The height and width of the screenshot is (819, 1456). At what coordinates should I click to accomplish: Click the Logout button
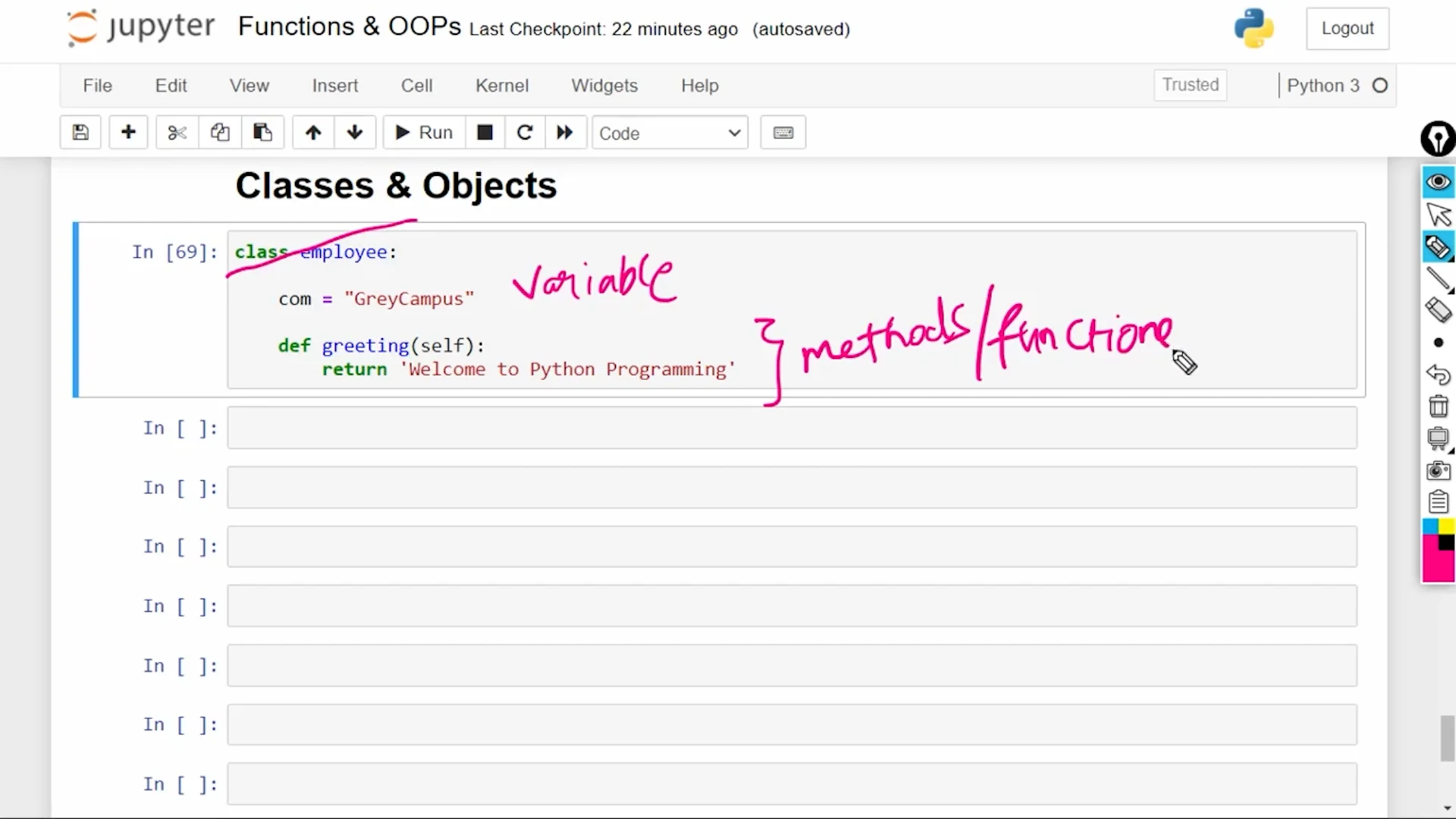tap(1348, 28)
